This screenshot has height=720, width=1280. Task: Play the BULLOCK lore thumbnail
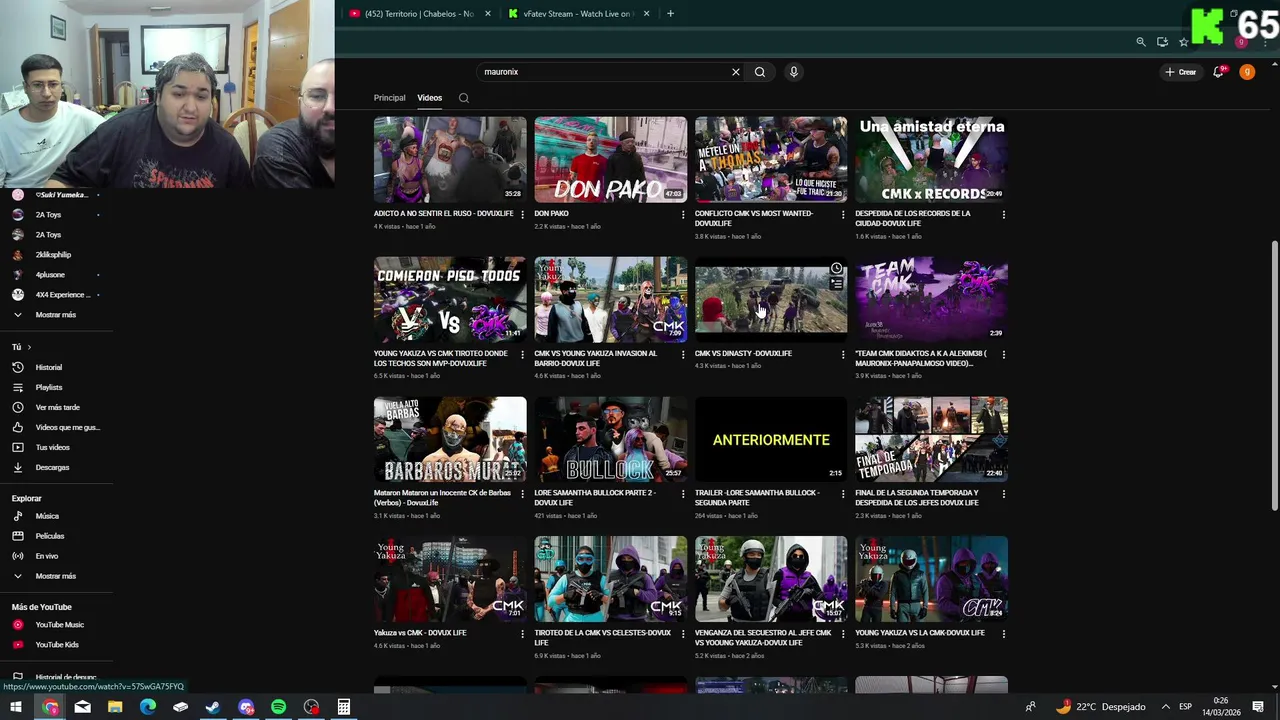pos(611,439)
